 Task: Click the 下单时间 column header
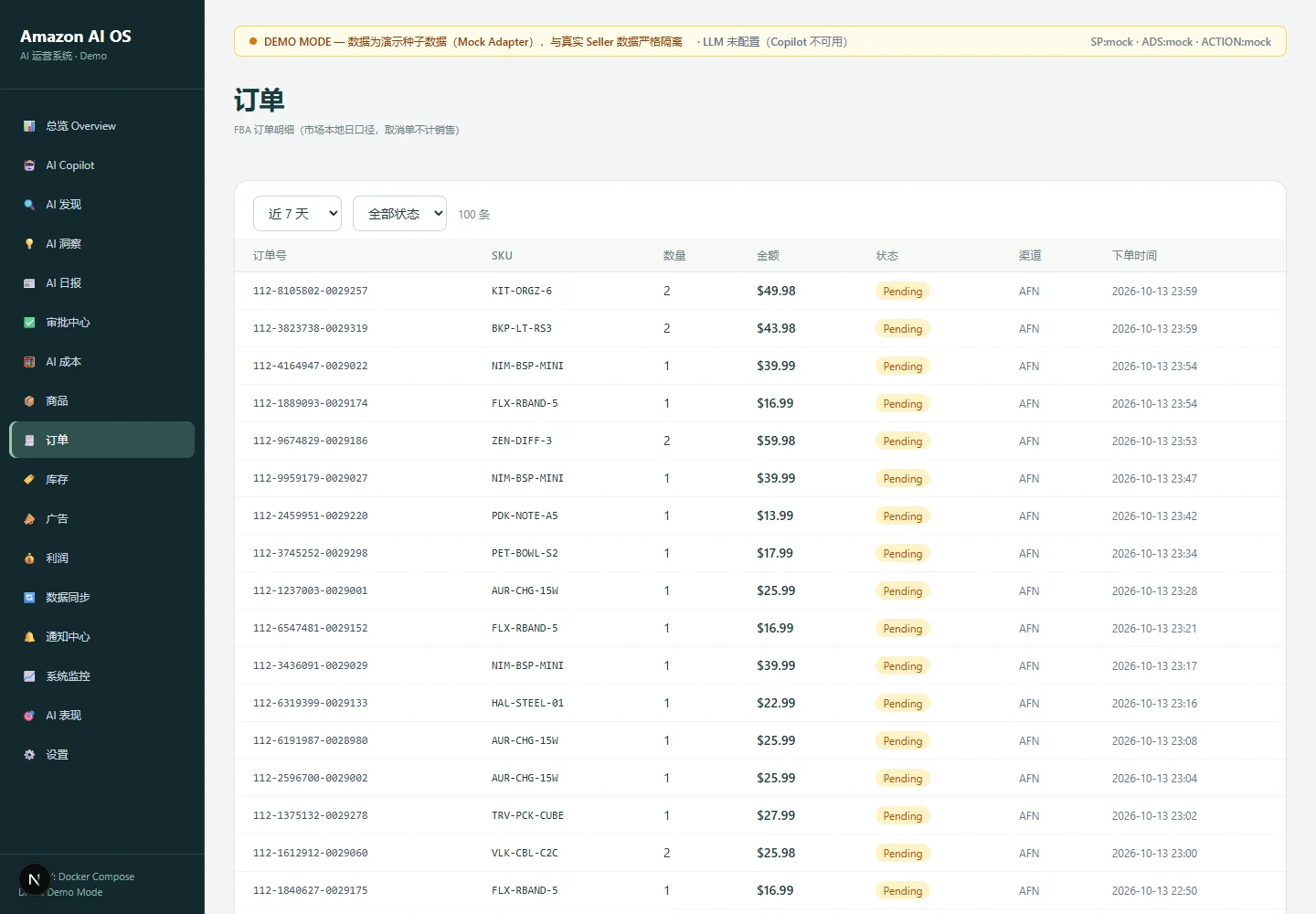(x=1134, y=256)
